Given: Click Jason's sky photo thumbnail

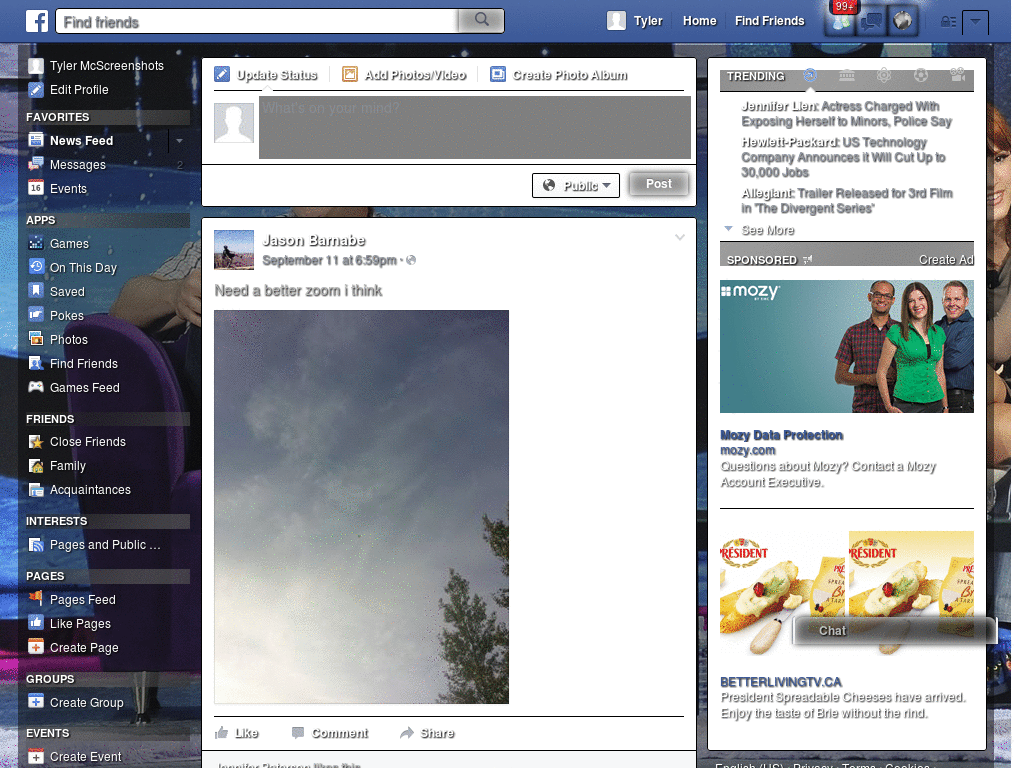Looking at the screenshot, I should tap(360, 506).
